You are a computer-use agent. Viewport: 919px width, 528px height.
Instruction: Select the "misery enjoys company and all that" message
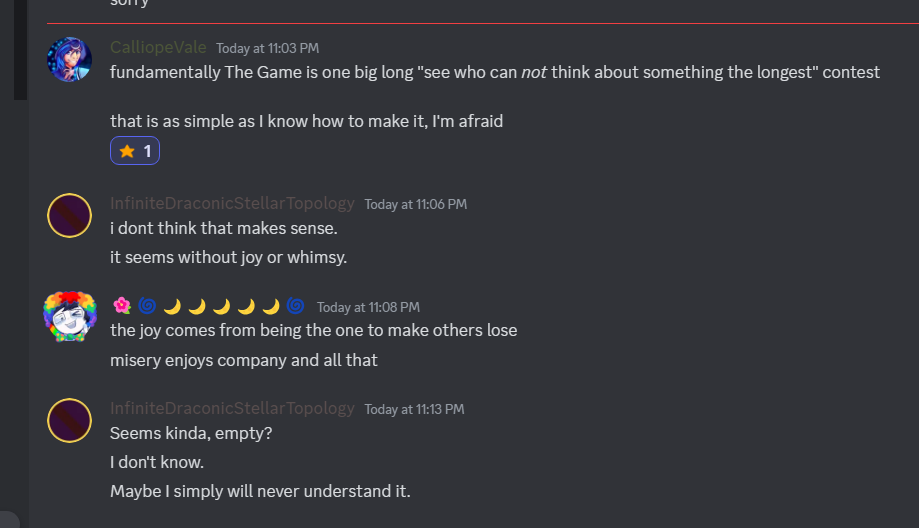[x=244, y=359]
